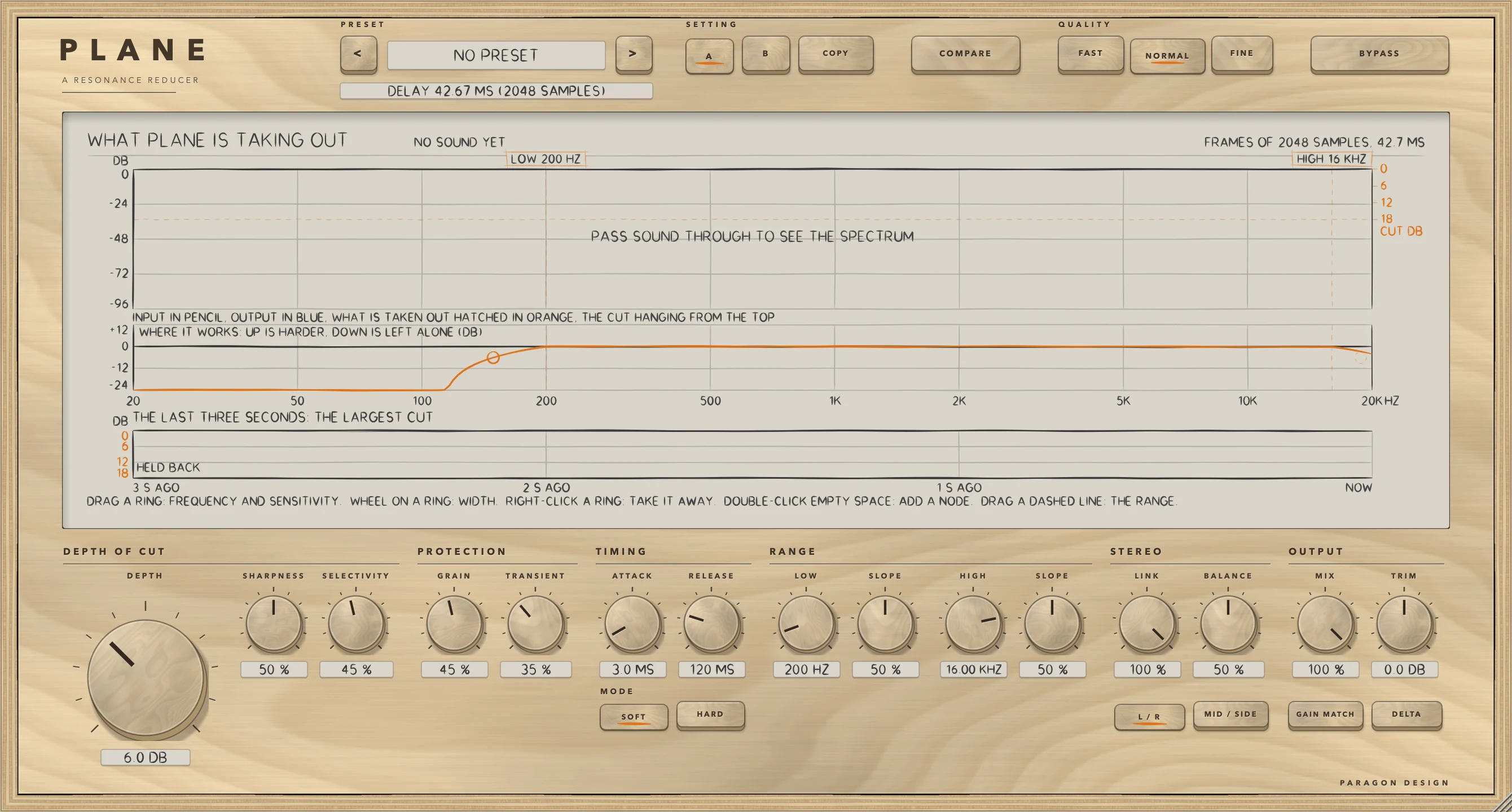
Task: Open the NO PRESET name field
Action: coord(496,55)
